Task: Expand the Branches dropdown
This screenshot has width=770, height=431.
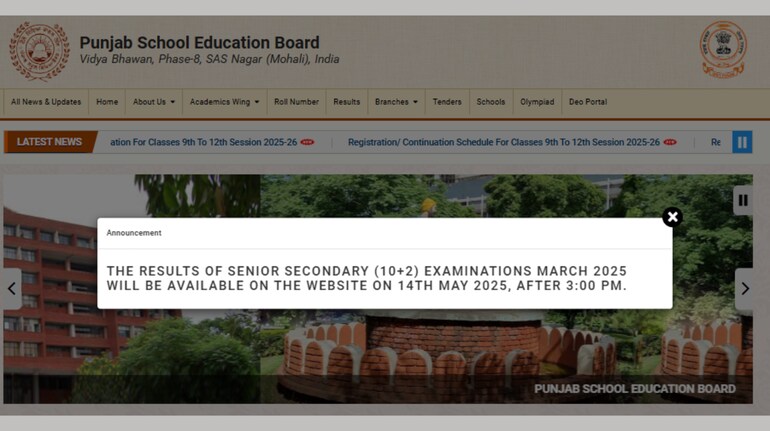Action: pos(396,102)
